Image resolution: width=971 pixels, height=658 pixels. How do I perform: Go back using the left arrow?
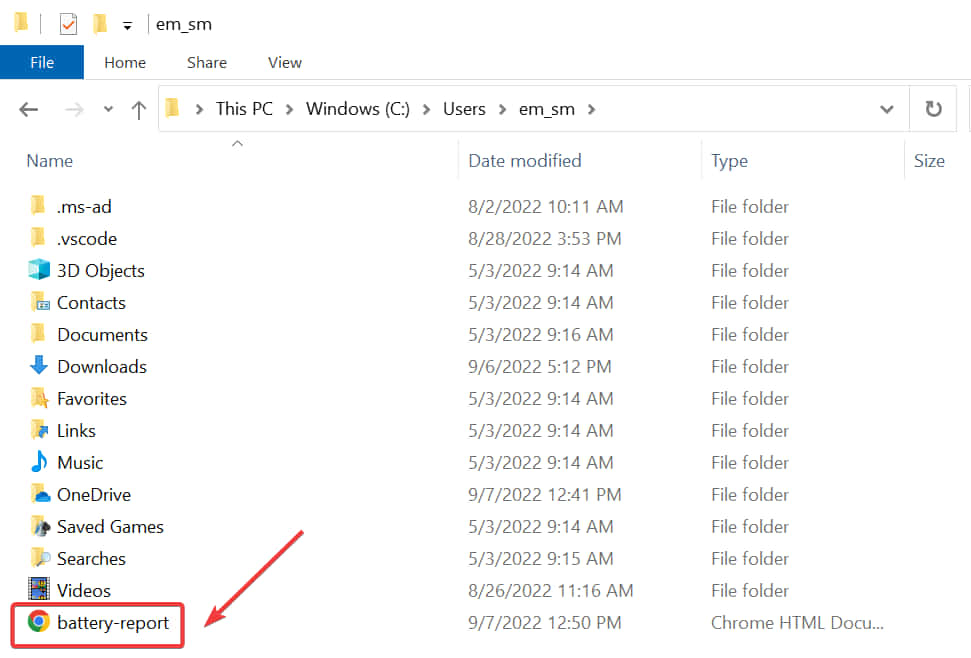(x=28, y=110)
